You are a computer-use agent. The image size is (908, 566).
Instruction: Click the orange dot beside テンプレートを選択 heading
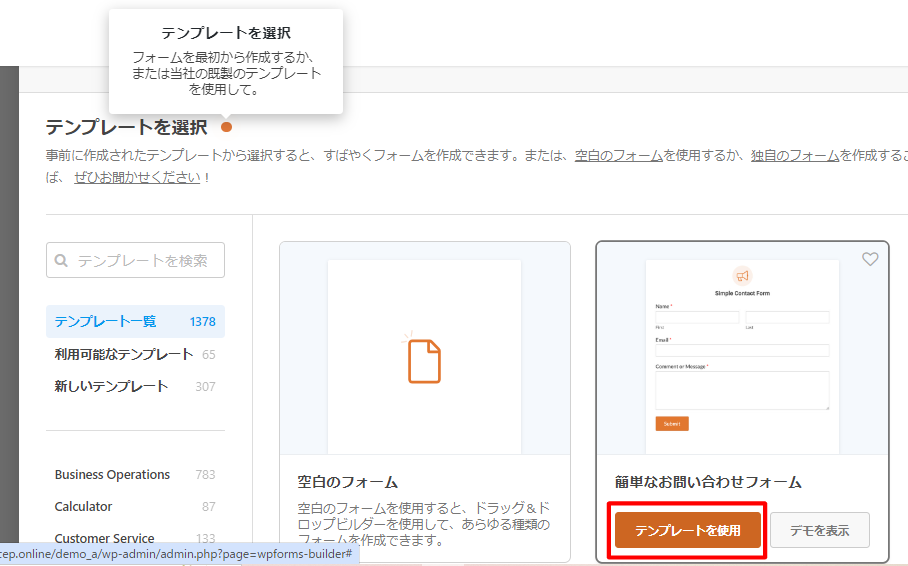point(226,127)
